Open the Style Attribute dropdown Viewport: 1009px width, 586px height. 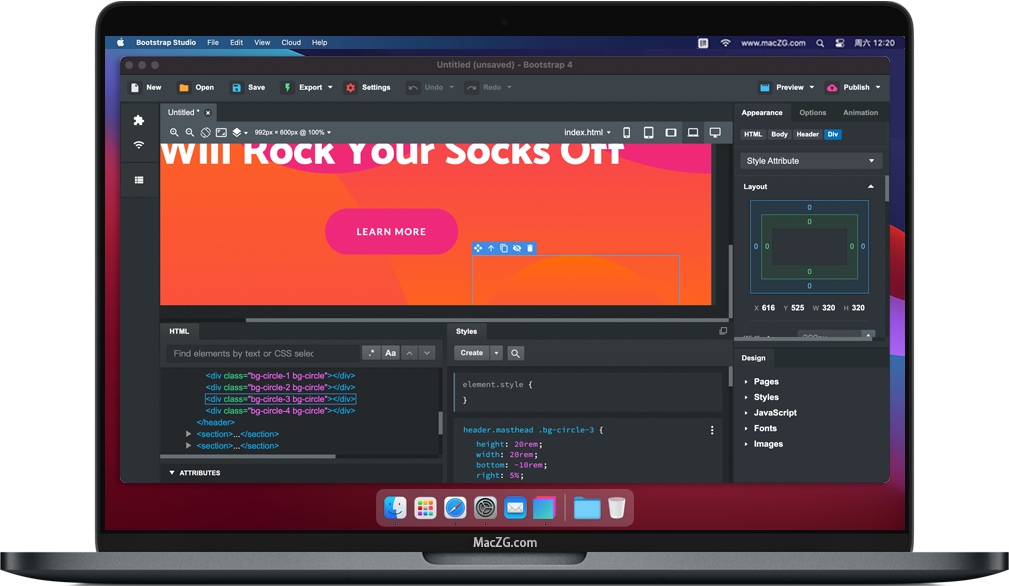click(810, 161)
